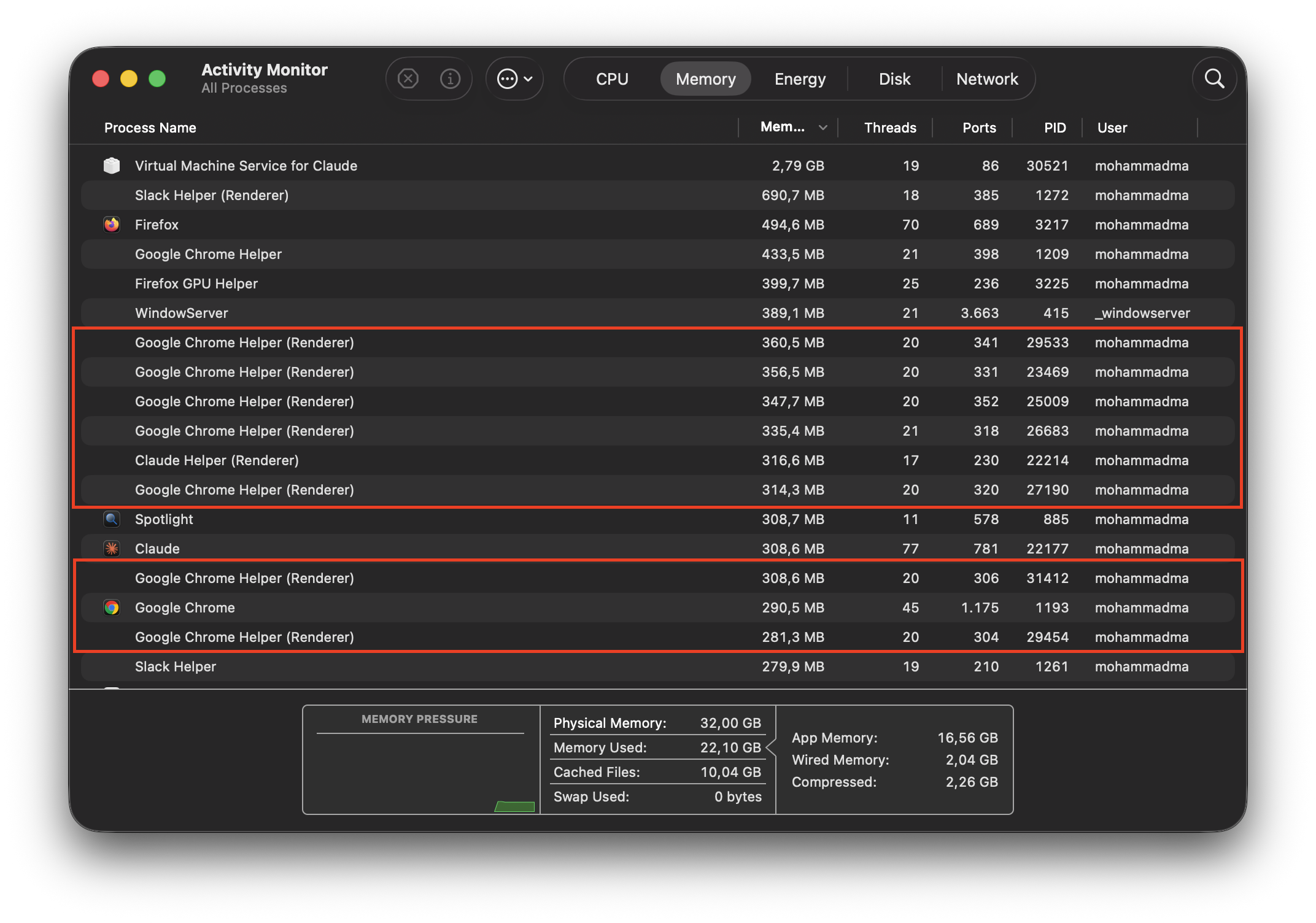Open the process info (i) icon
Screen dimensions: 1316x923
click(x=450, y=79)
